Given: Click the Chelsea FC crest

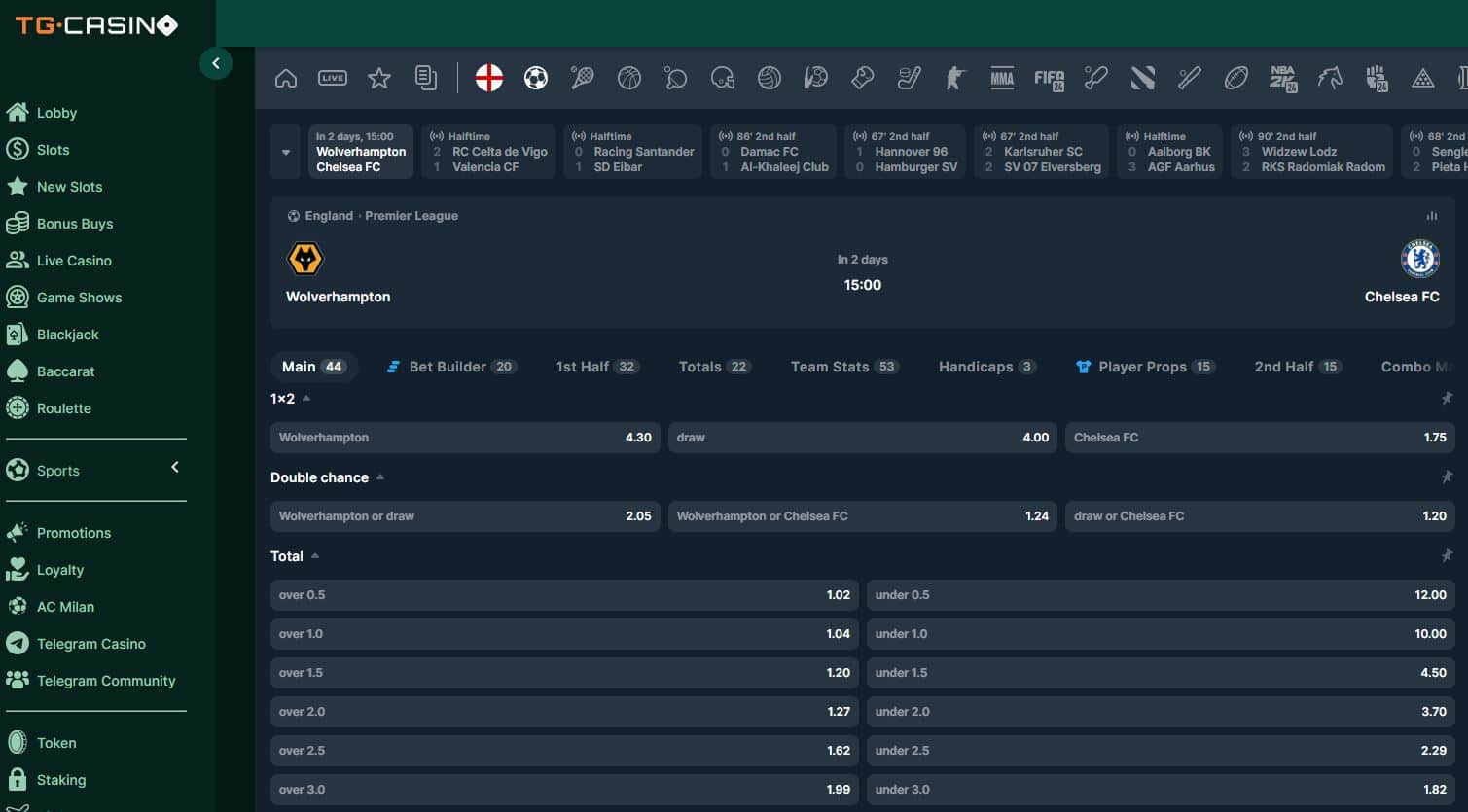Looking at the screenshot, I should (1420, 259).
